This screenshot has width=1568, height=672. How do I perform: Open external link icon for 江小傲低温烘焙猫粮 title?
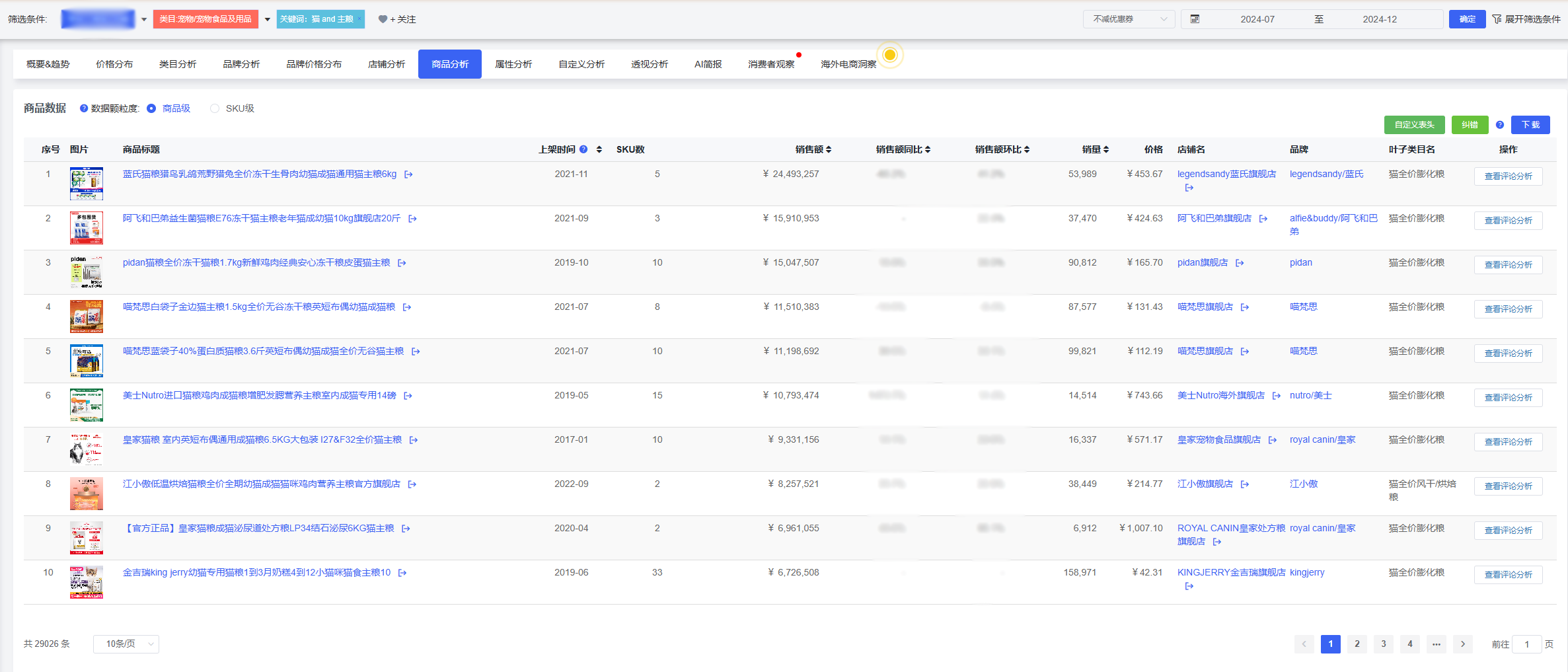point(412,484)
